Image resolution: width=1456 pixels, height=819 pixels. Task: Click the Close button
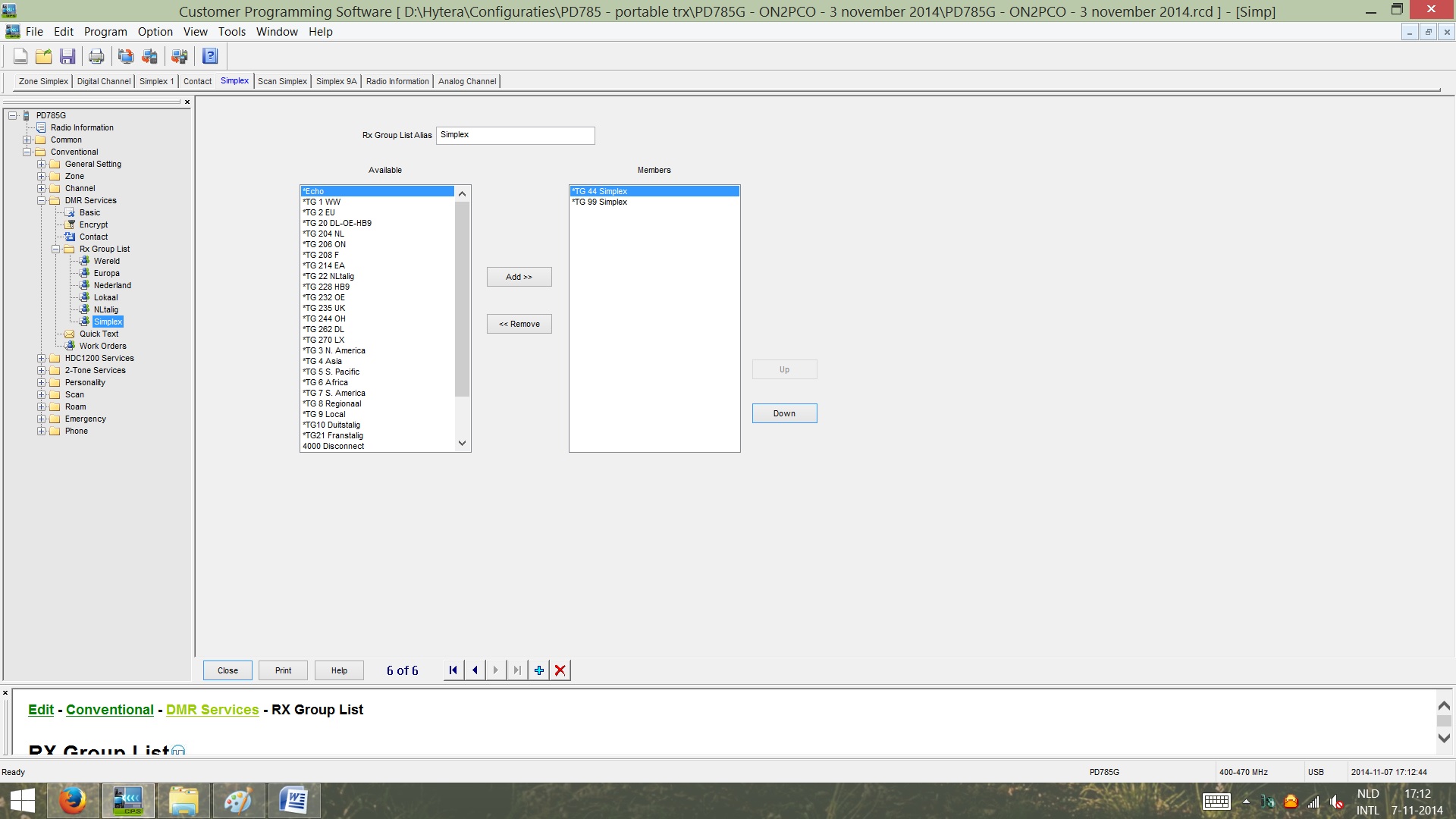227,670
